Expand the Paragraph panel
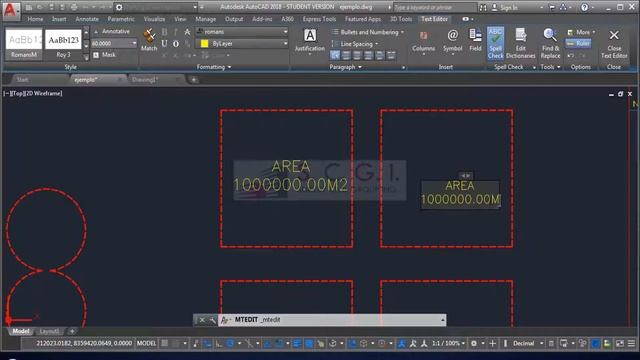 345,67
